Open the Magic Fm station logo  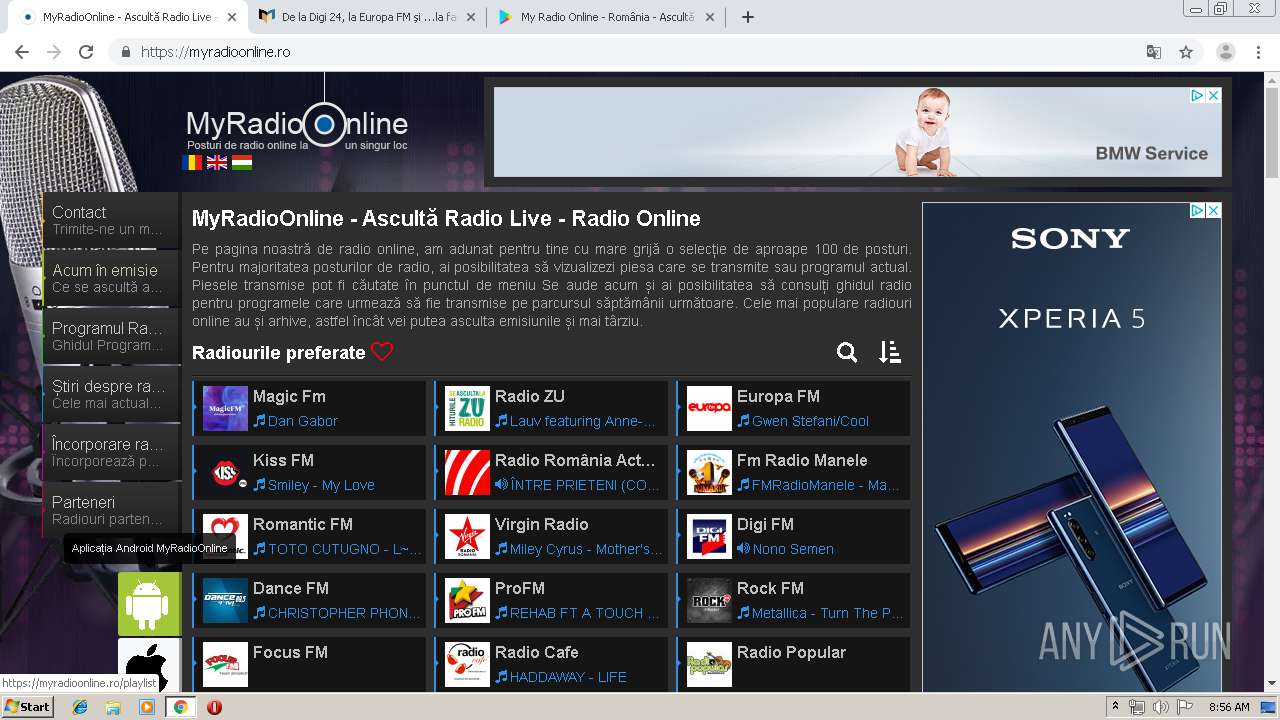coord(225,409)
